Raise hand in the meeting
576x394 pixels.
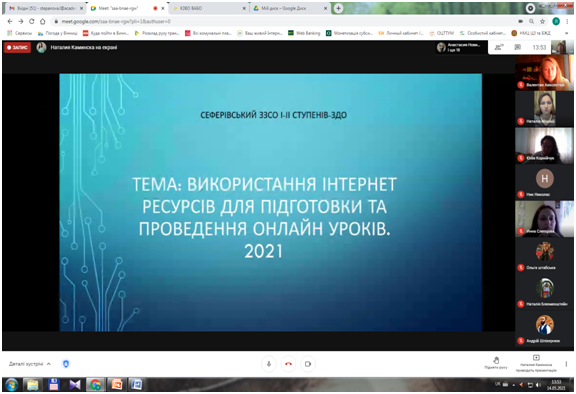pyautogui.click(x=496, y=362)
